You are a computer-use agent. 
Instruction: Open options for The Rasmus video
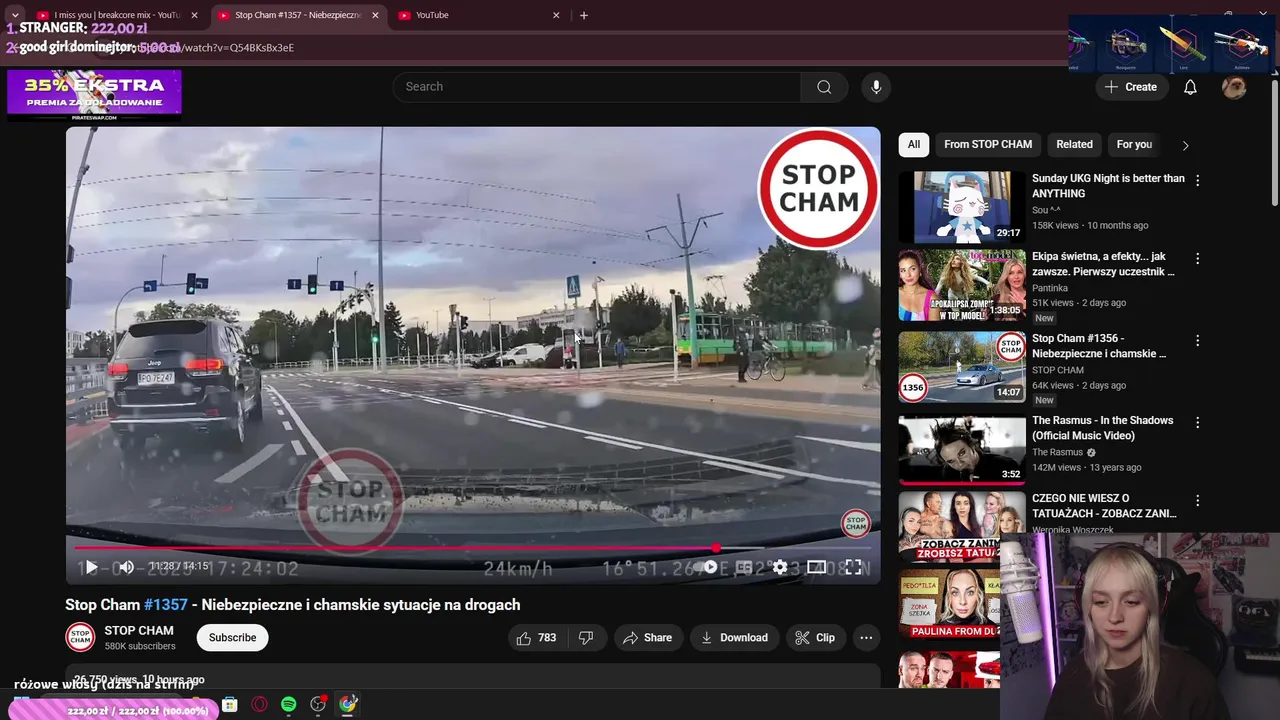(1197, 423)
